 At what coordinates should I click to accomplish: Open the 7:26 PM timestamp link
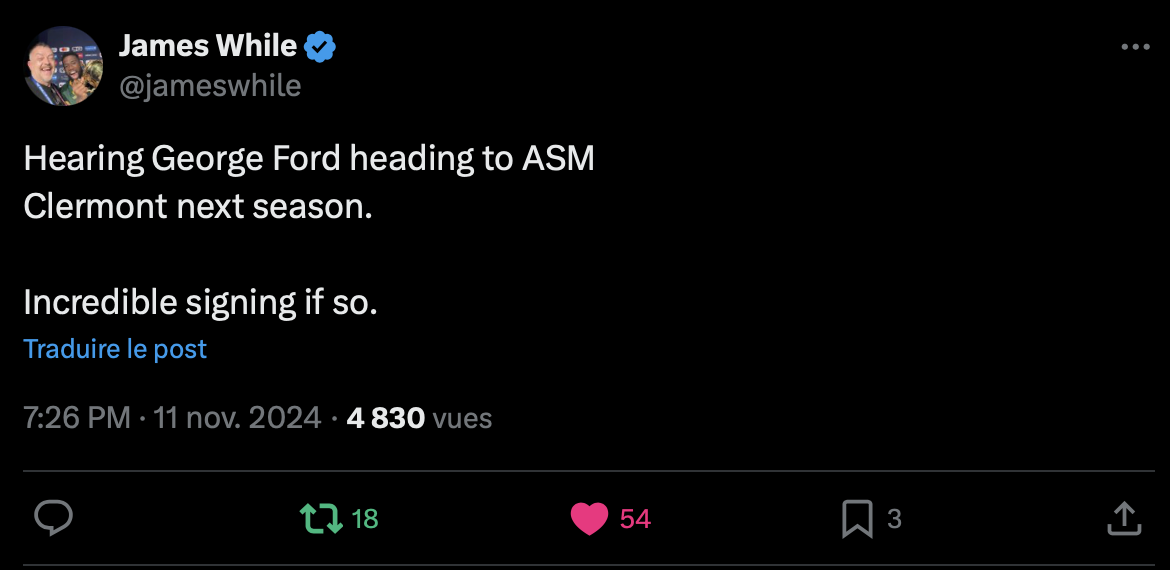tap(76, 417)
